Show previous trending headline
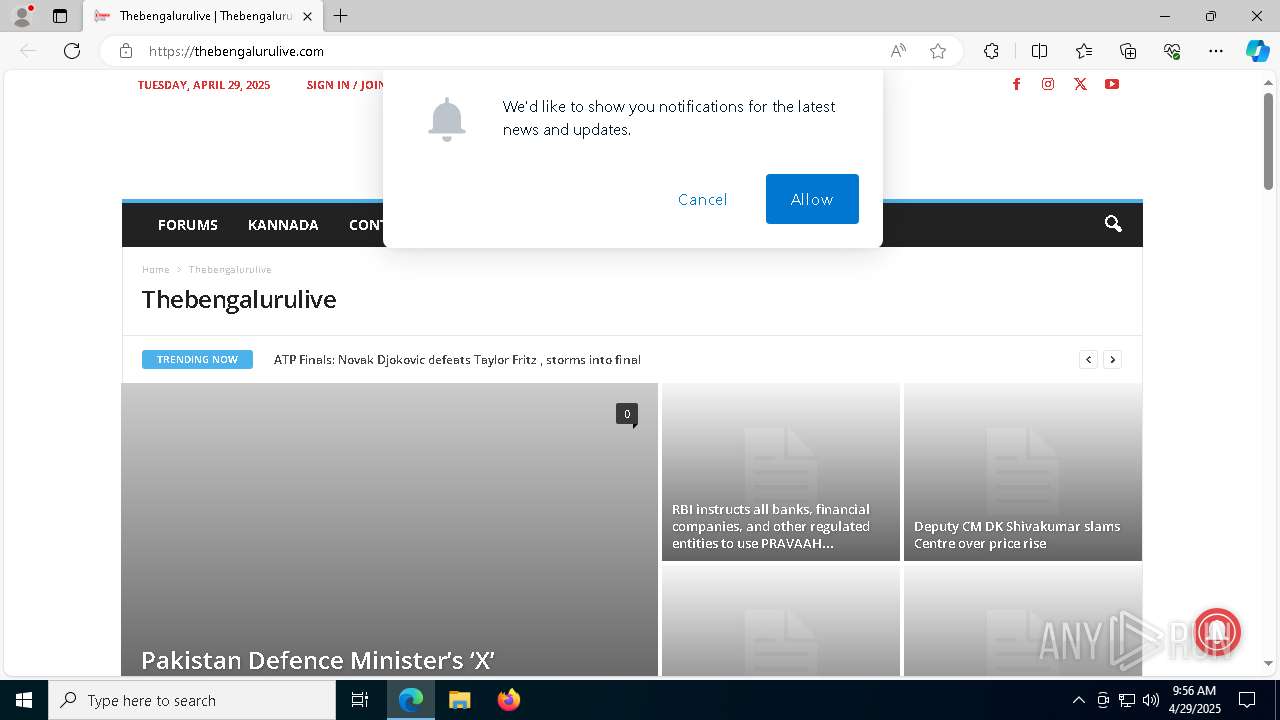 1088,359
